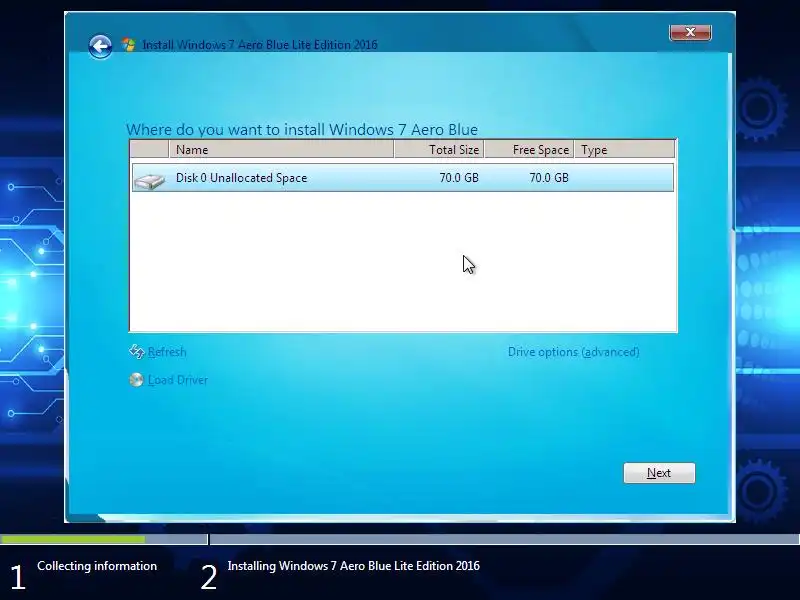Go back using the blue arrow button
800x600 pixels.
(101, 47)
